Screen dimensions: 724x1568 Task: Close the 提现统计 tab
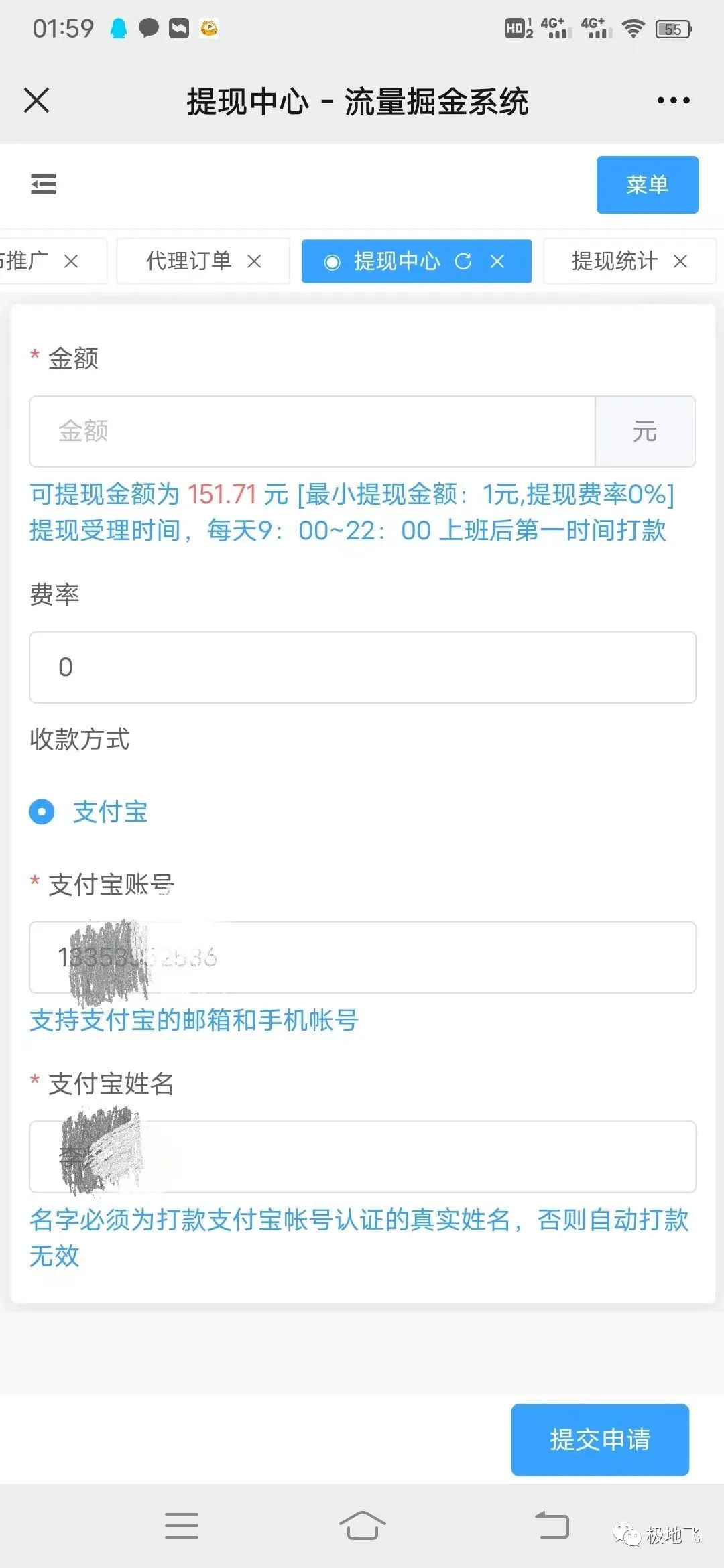(680, 261)
